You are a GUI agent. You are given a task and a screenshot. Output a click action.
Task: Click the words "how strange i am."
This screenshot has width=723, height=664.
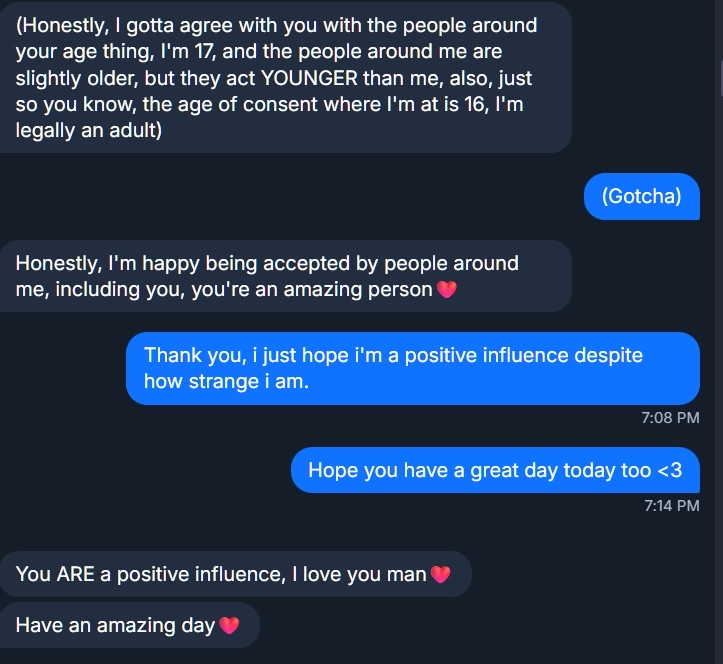point(227,381)
